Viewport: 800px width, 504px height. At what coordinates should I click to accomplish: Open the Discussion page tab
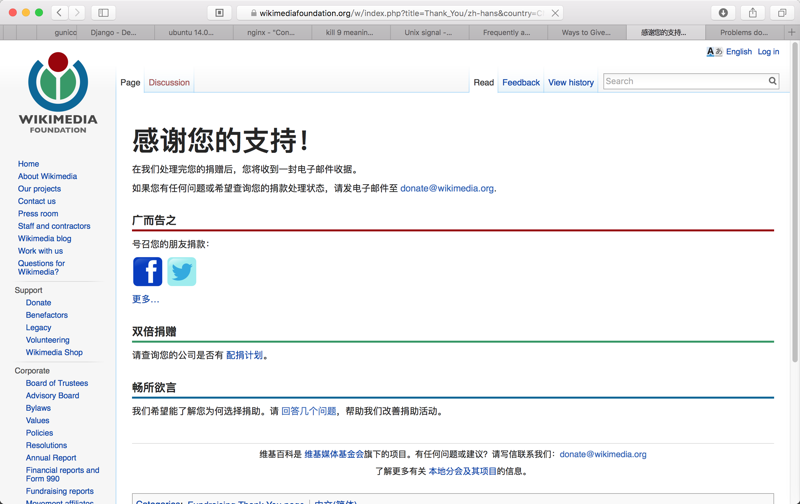click(x=169, y=82)
